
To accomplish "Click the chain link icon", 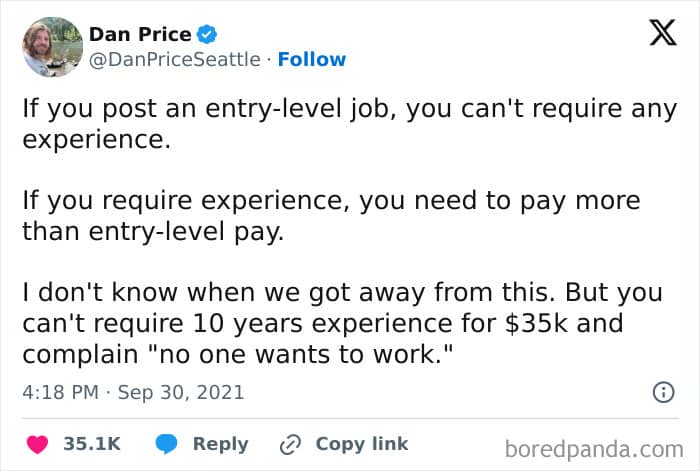I will pos(290,445).
